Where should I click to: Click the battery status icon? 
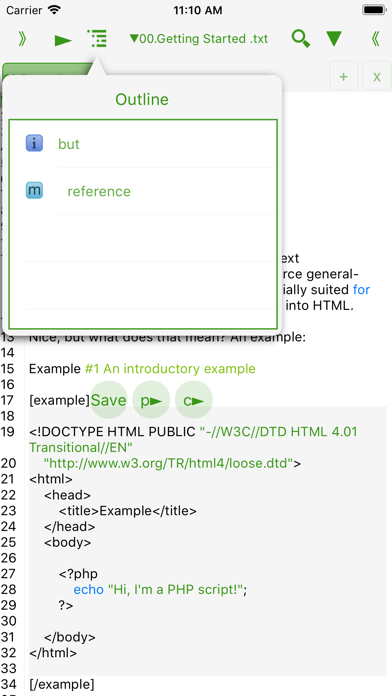pyautogui.click(x=374, y=10)
